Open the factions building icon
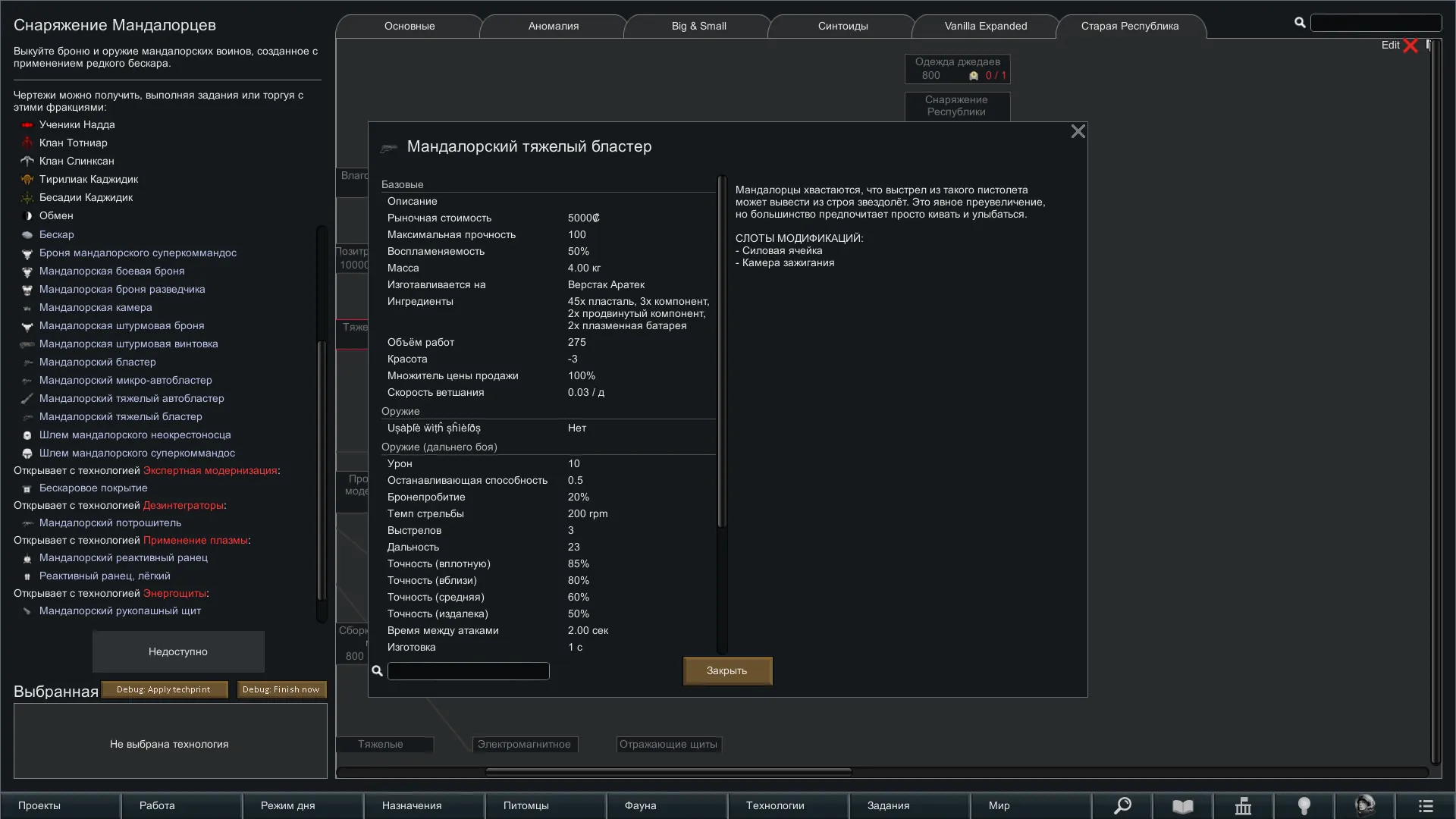Viewport: 1456px width, 819px height. [x=1244, y=805]
